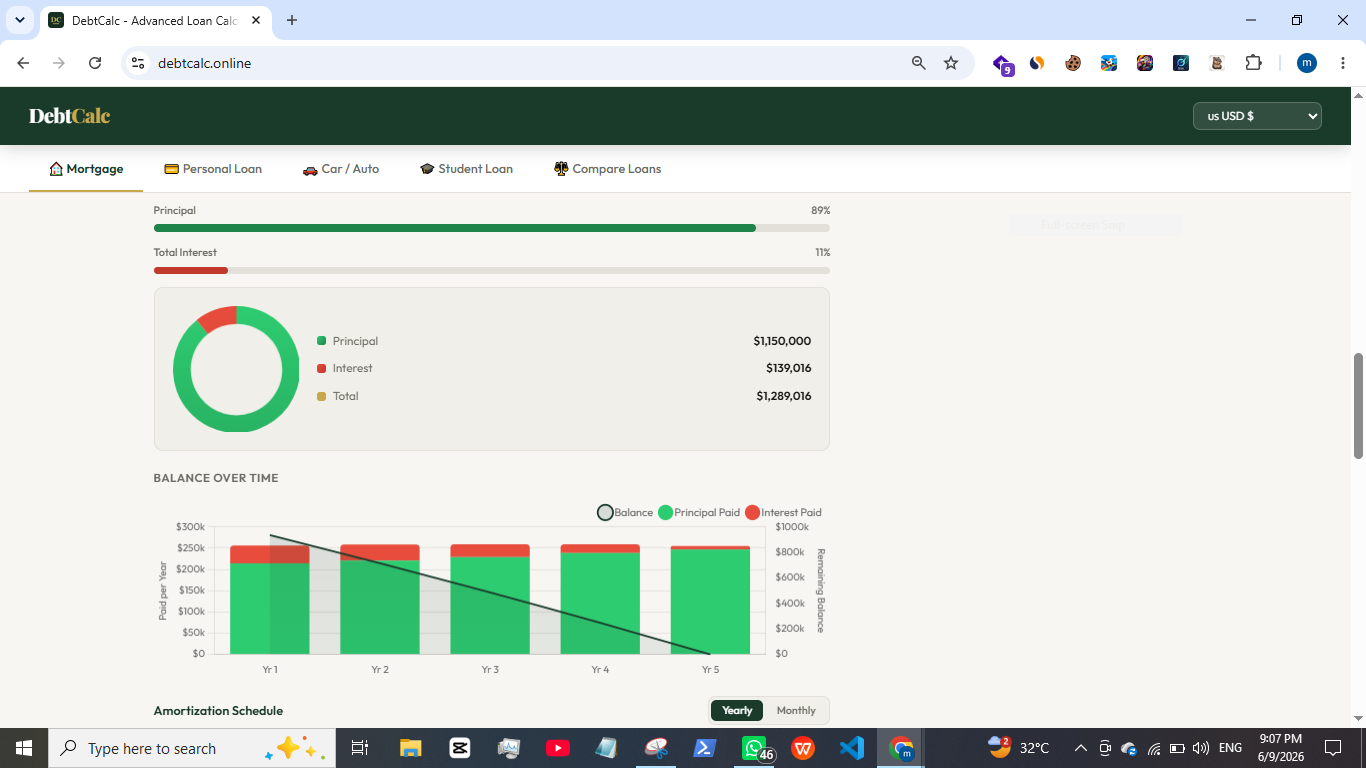Screen dimensions: 1366x768
Task: Open the Chrome profile avatar
Action: 1307,63
